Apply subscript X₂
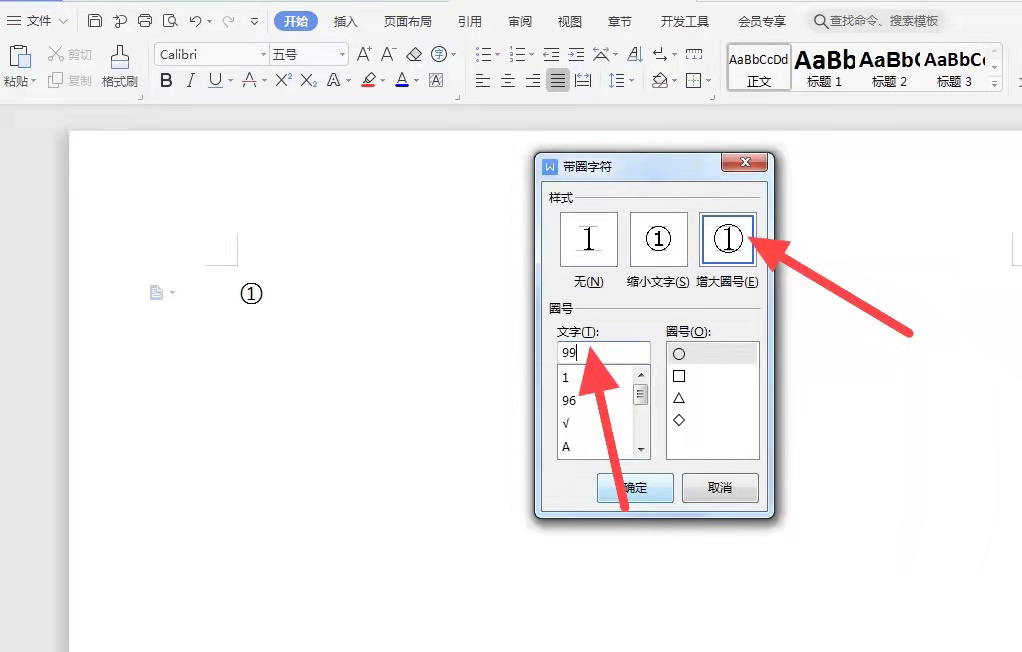1022x652 pixels. (x=309, y=80)
